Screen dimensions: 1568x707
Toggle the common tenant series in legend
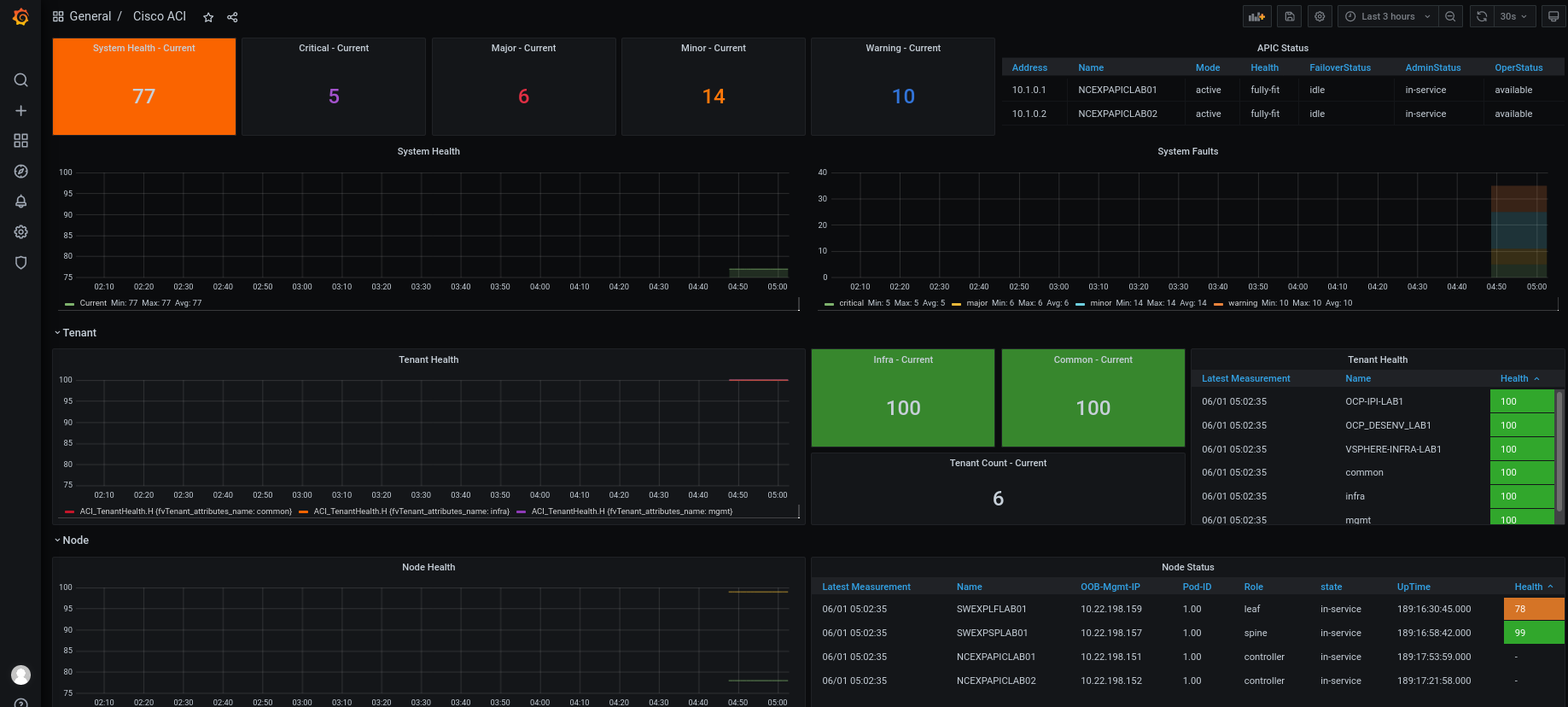click(185, 511)
